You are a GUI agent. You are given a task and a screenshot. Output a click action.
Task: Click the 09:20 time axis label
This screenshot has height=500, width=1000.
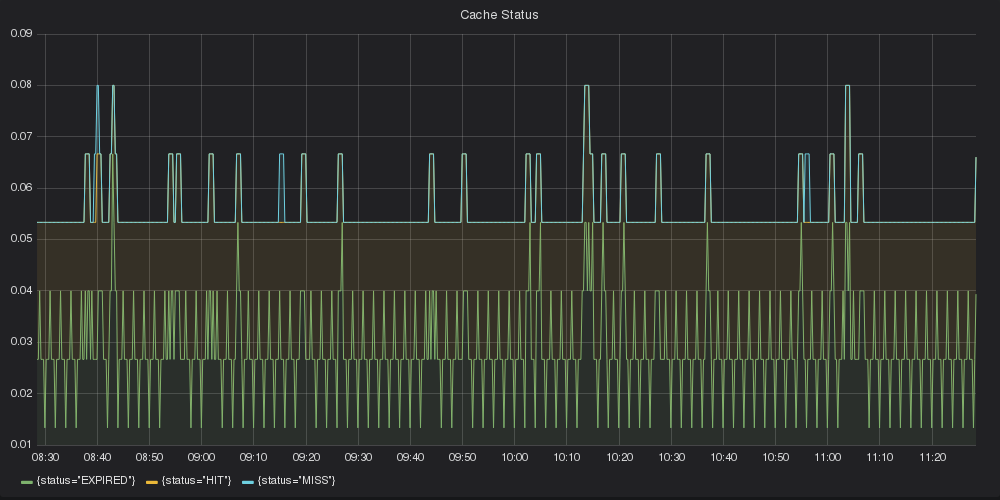click(306, 457)
